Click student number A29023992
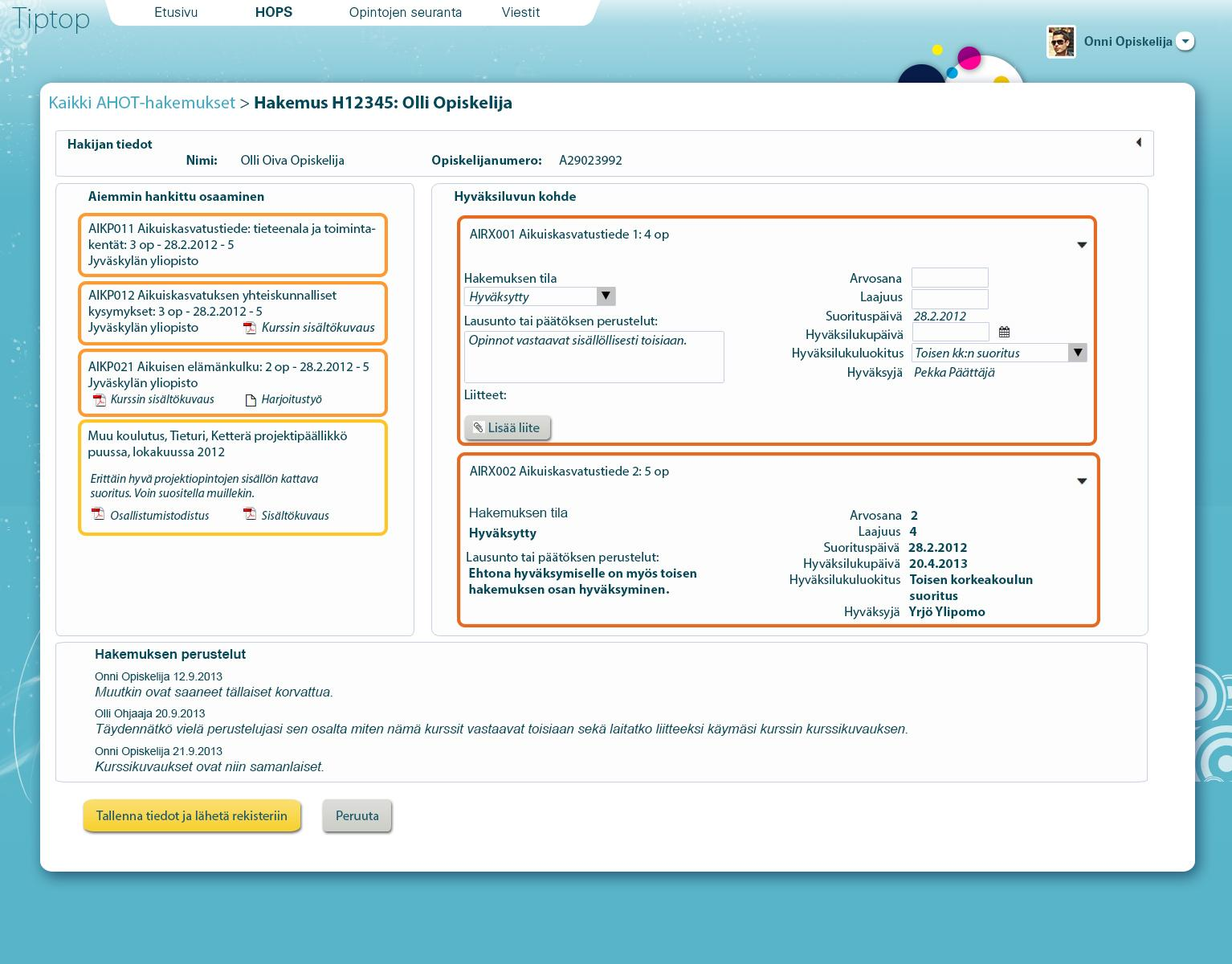This screenshot has height=964, width=1232. (590, 160)
